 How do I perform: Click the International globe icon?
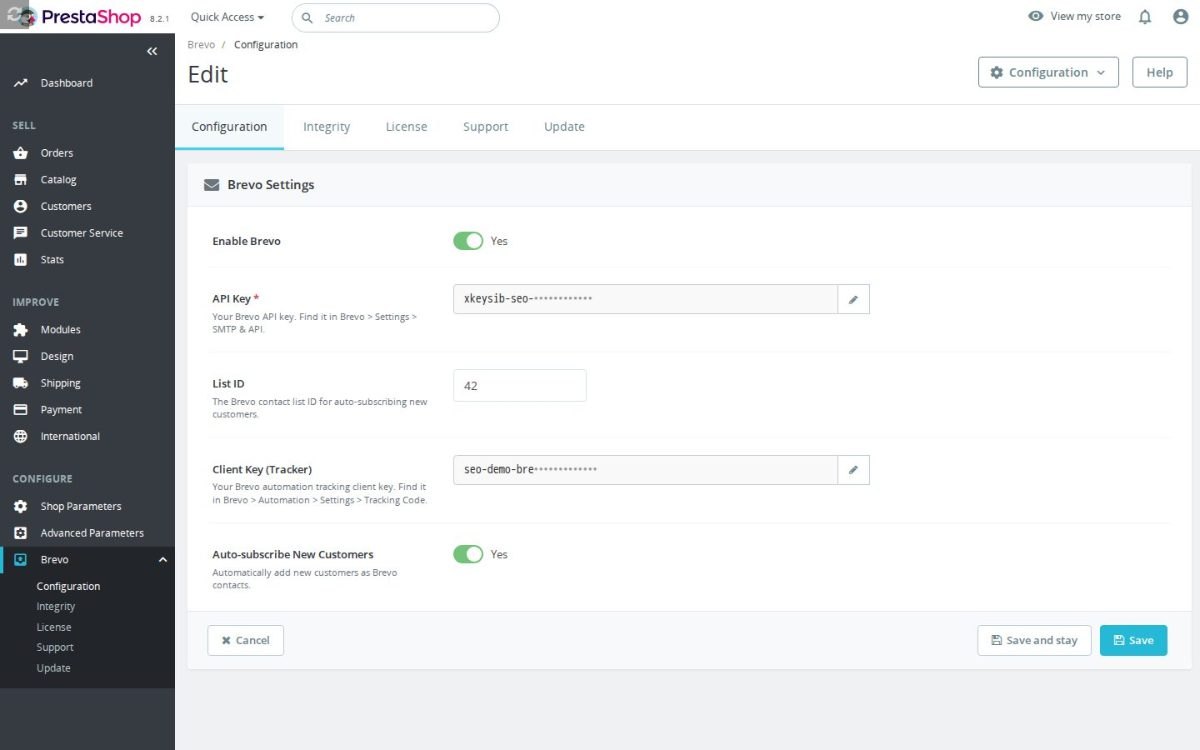pos(20,436)
